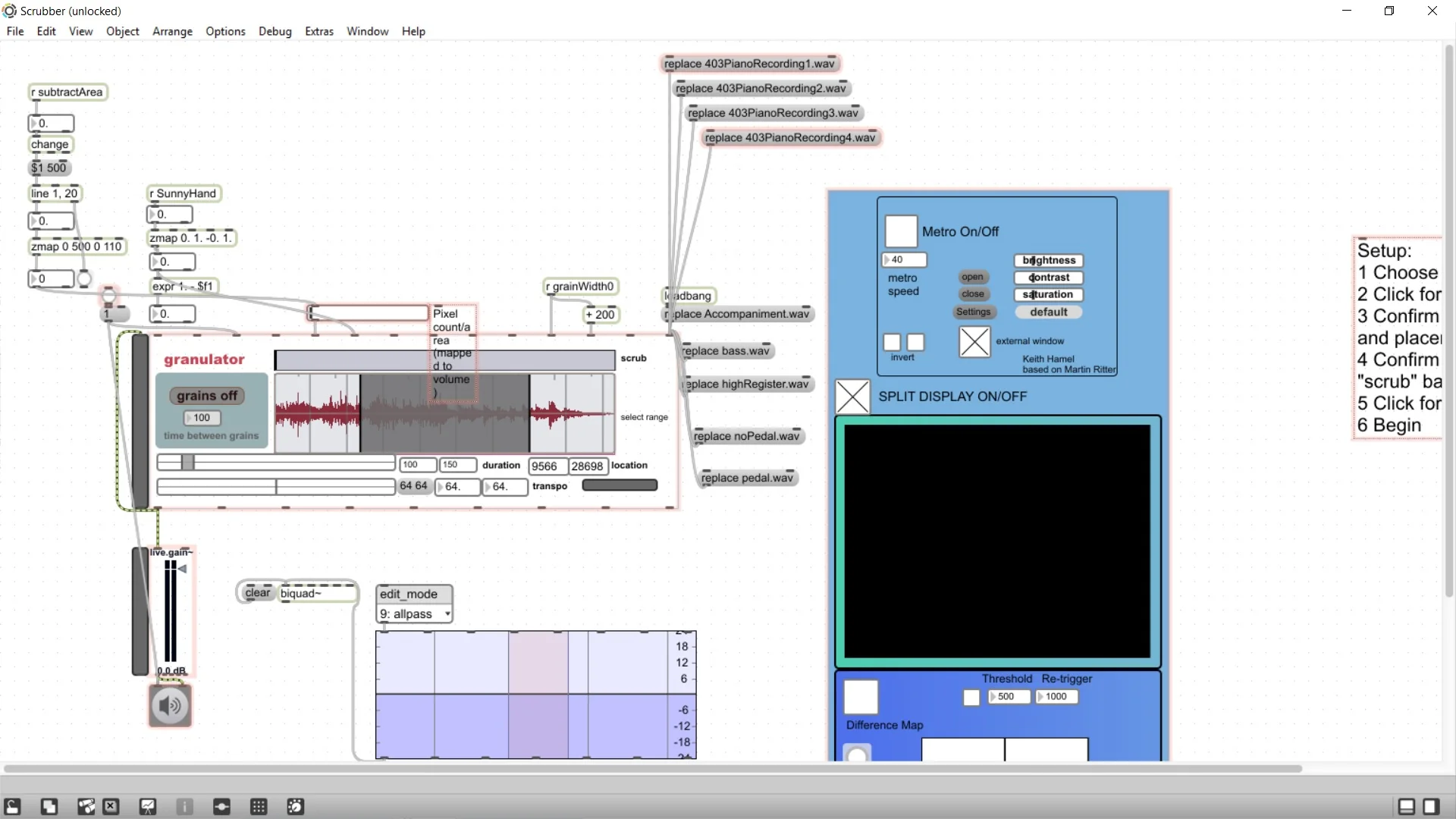Viewport: 1456px width, 819px height.
Task: Toggle the SPLIT DISPLAY ON/OFF box
Action: (x=852, y=397)
